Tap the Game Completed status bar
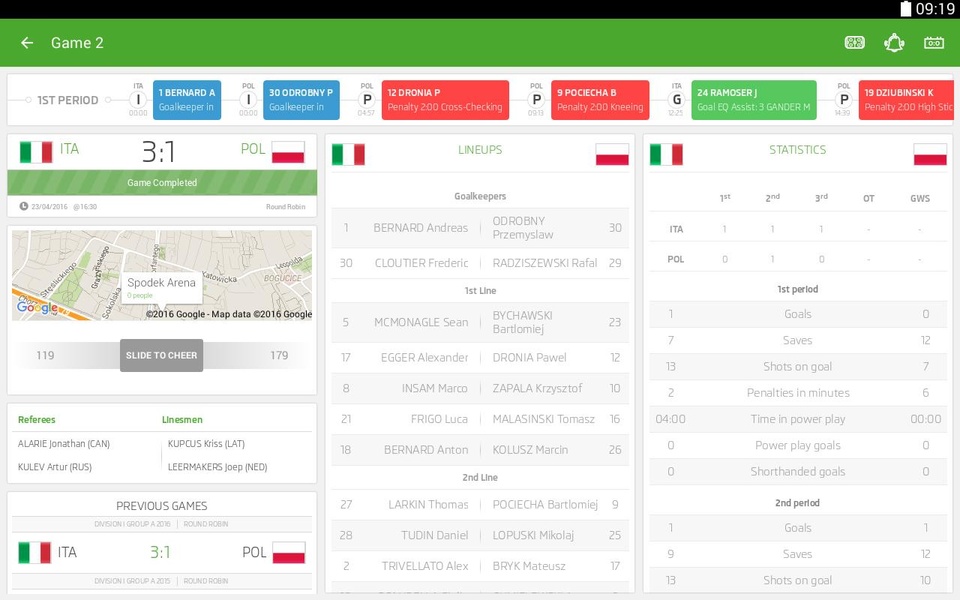 (x=162, y=182)
